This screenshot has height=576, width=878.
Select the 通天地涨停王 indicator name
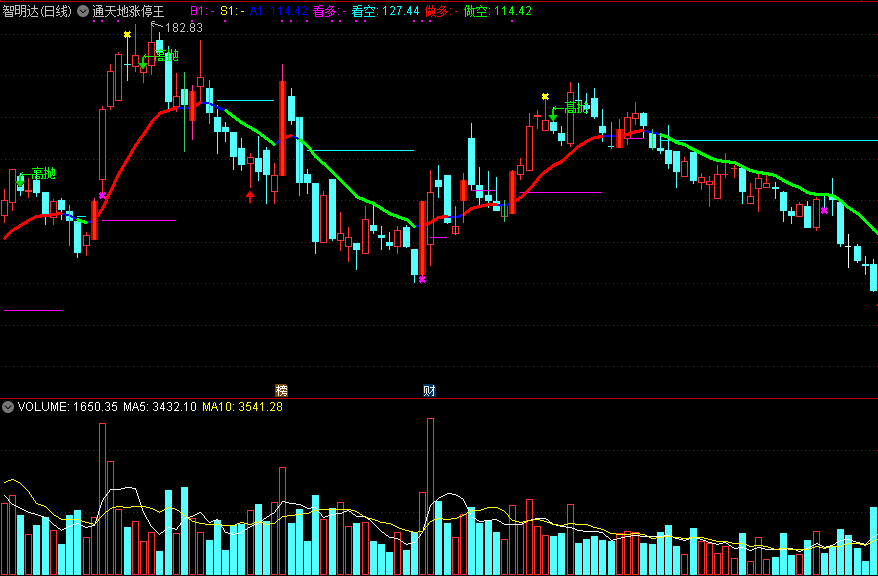point(128,11)
